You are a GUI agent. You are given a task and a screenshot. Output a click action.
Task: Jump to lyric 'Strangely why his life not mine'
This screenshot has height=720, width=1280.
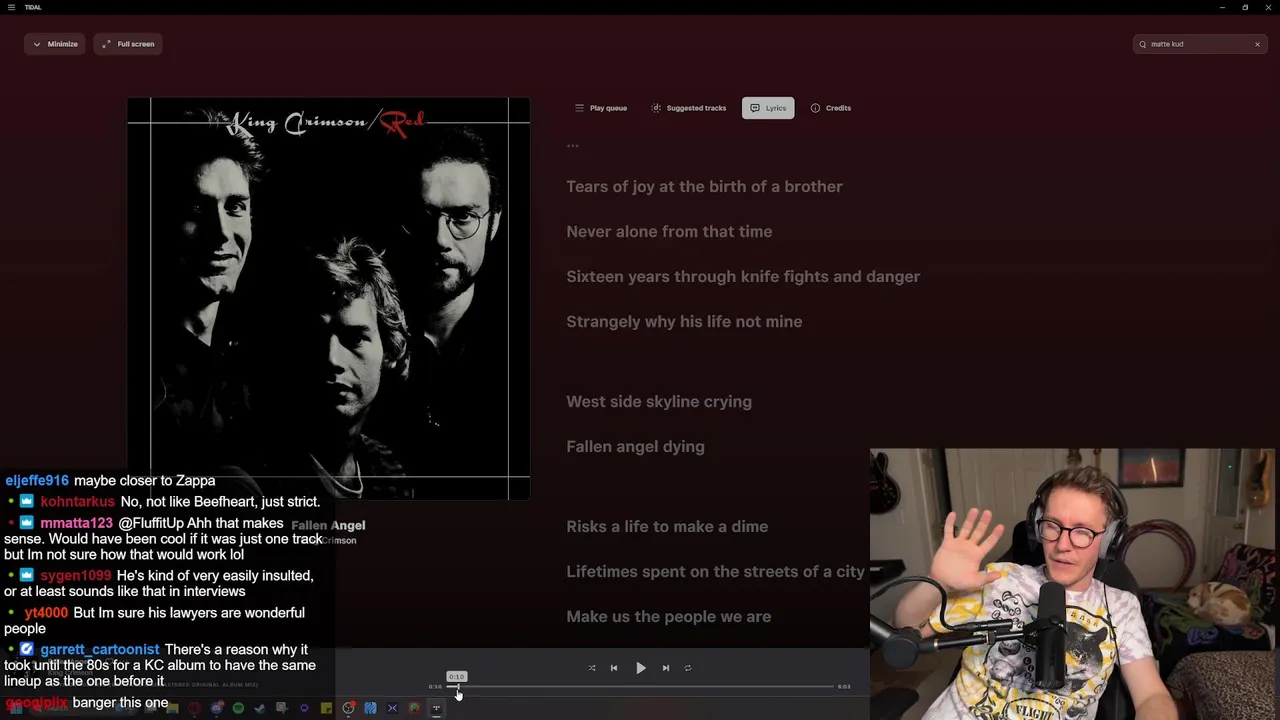click(x=684, y=321)
